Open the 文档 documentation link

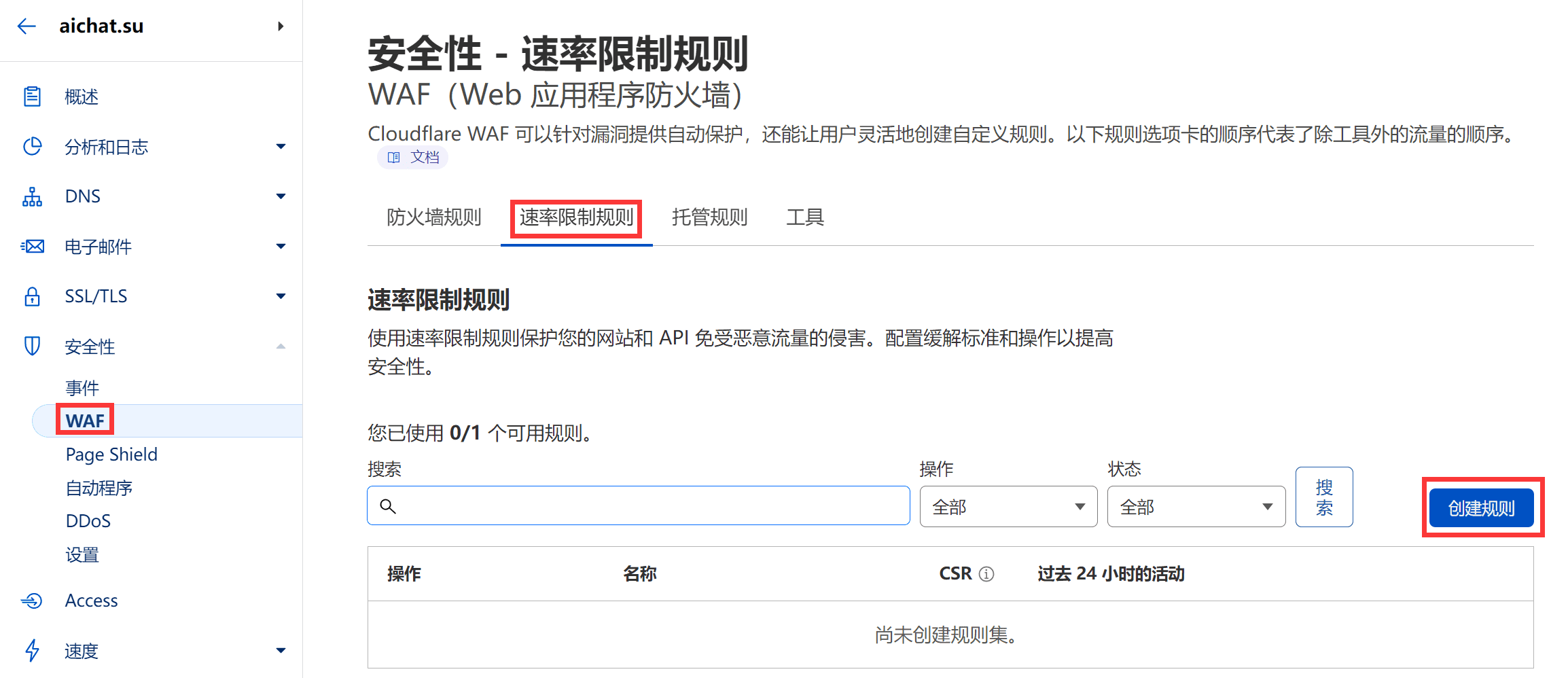click(x=413, y=158)
